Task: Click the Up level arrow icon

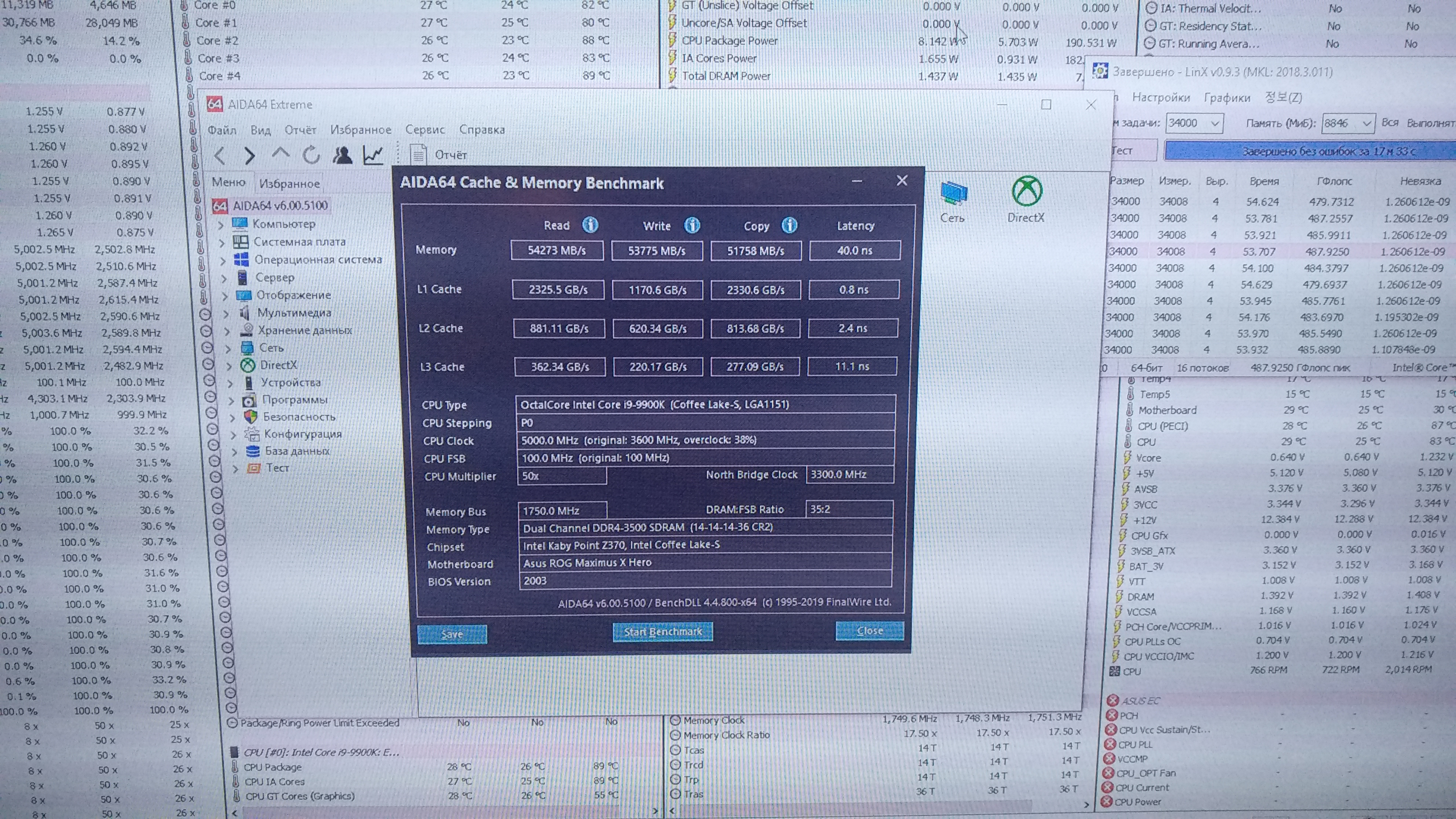Action: click(x=280, y=154)
